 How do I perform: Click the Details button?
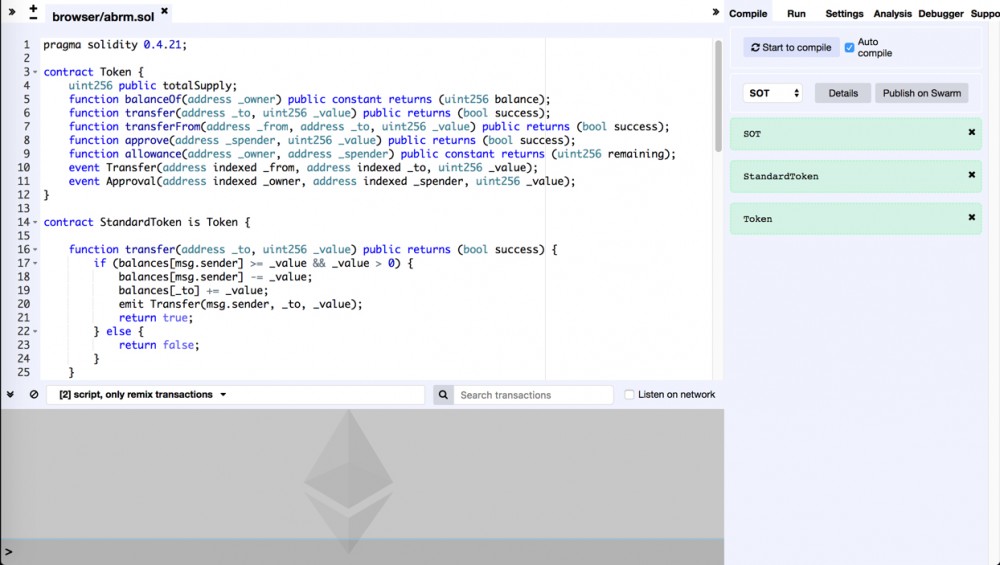[x=842, y=93]
